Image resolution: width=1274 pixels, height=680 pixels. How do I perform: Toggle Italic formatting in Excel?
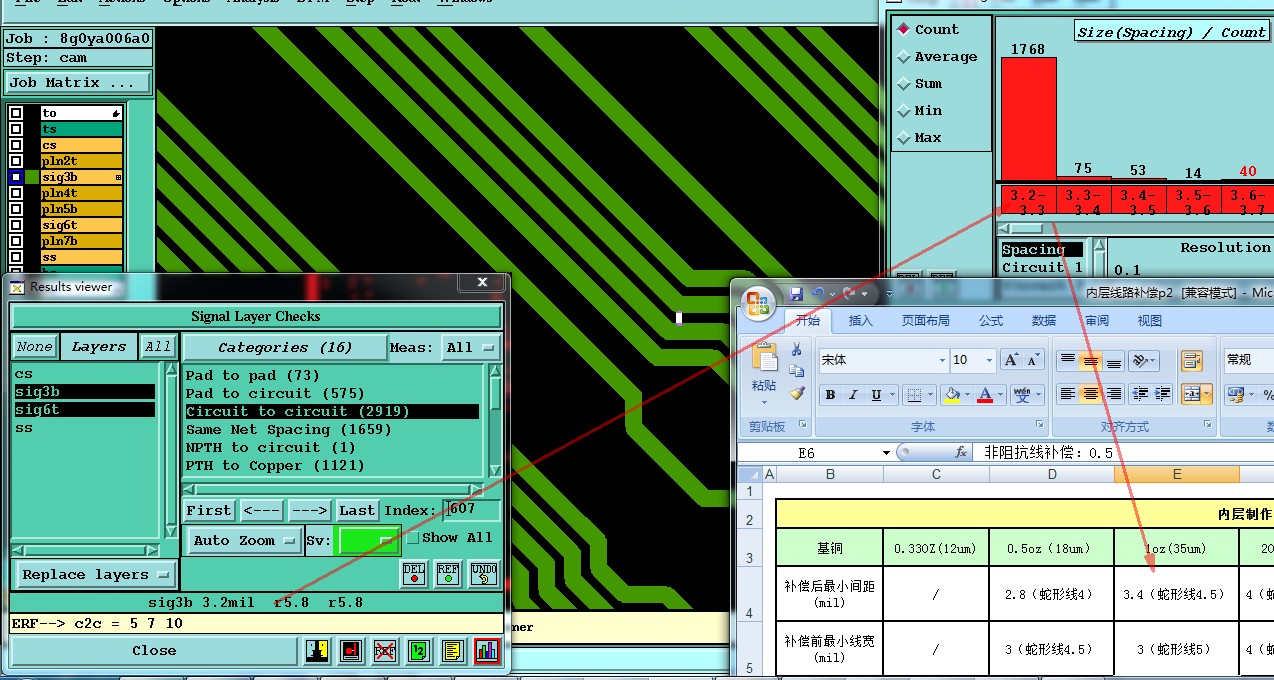(x=853, y=395)
